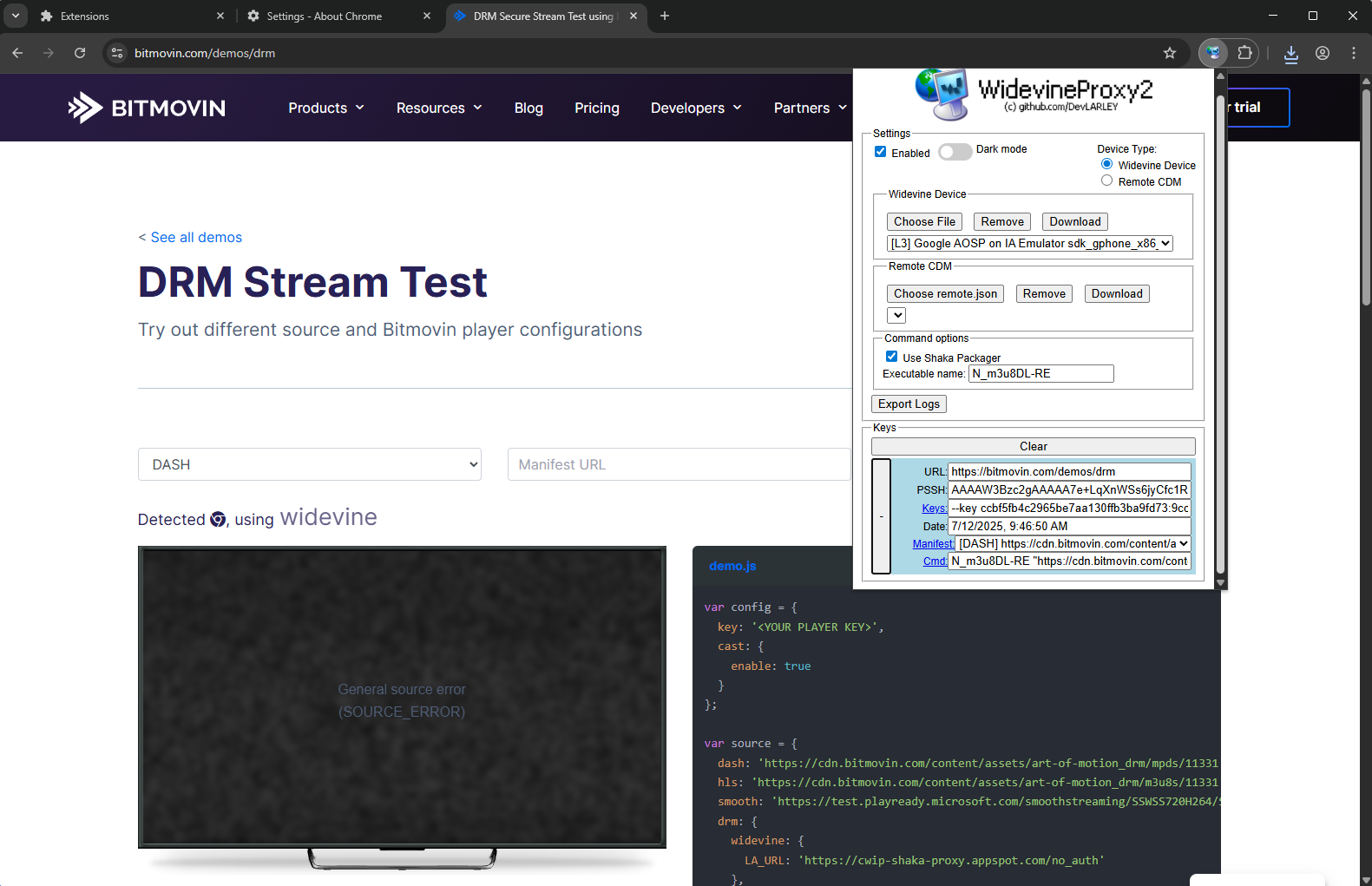
Task: Click the Bitmovin logo
Action: pyautogui.click(x=147, y=108)
